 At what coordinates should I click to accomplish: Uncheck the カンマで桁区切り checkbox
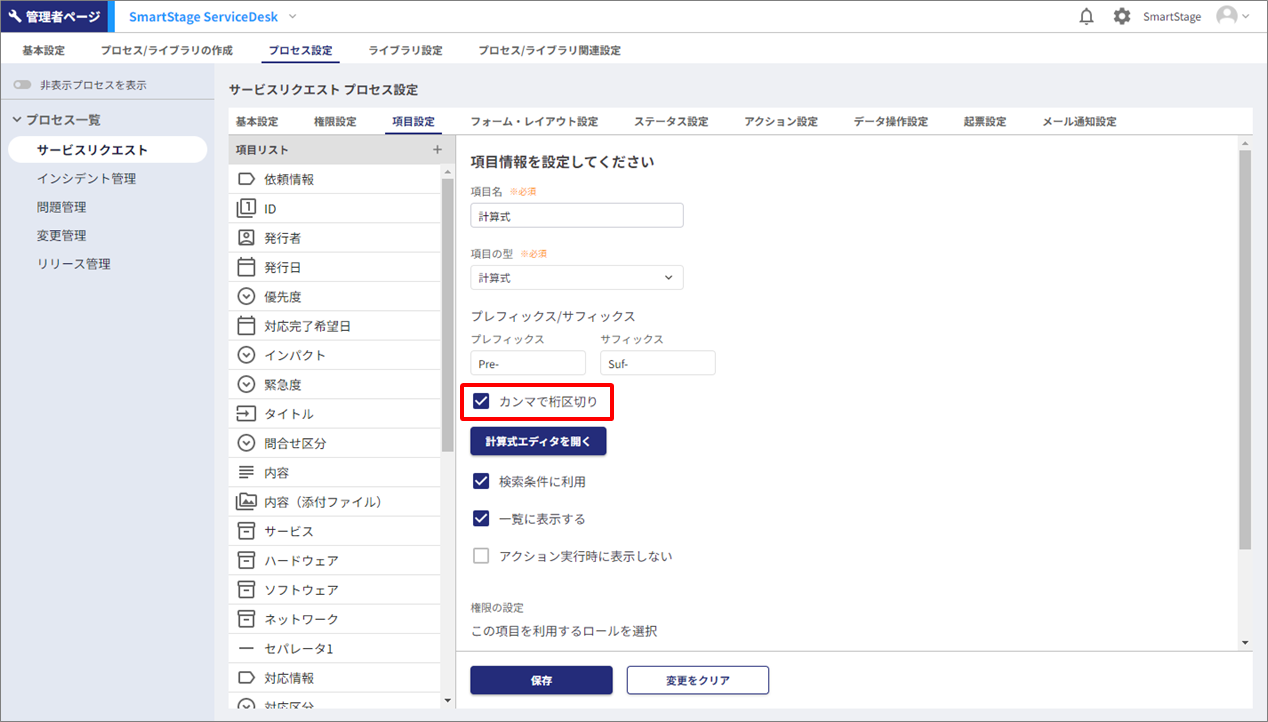tap(481, 402)
